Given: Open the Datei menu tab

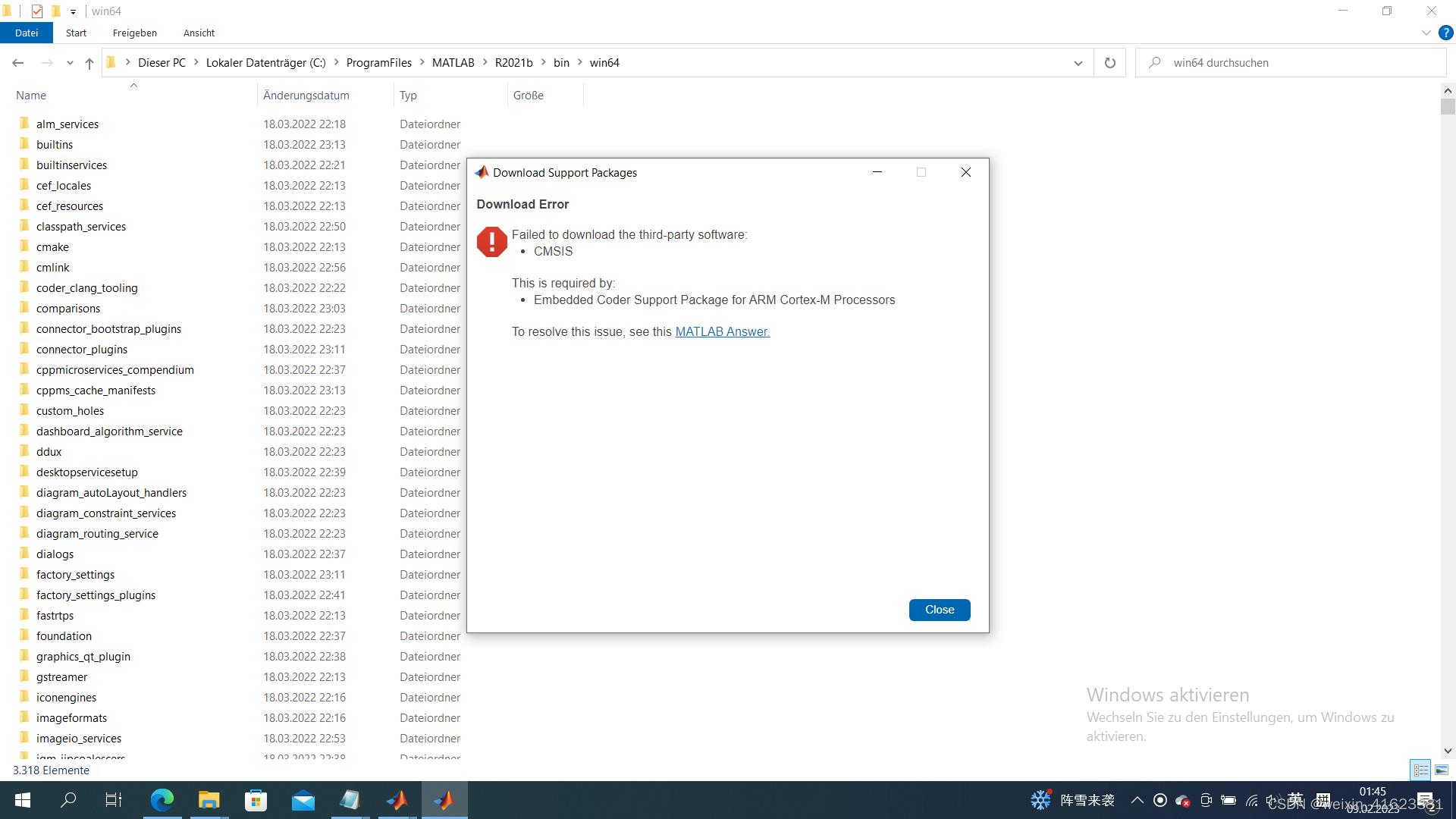Looking at the screenshot, I should click(27, 33).
